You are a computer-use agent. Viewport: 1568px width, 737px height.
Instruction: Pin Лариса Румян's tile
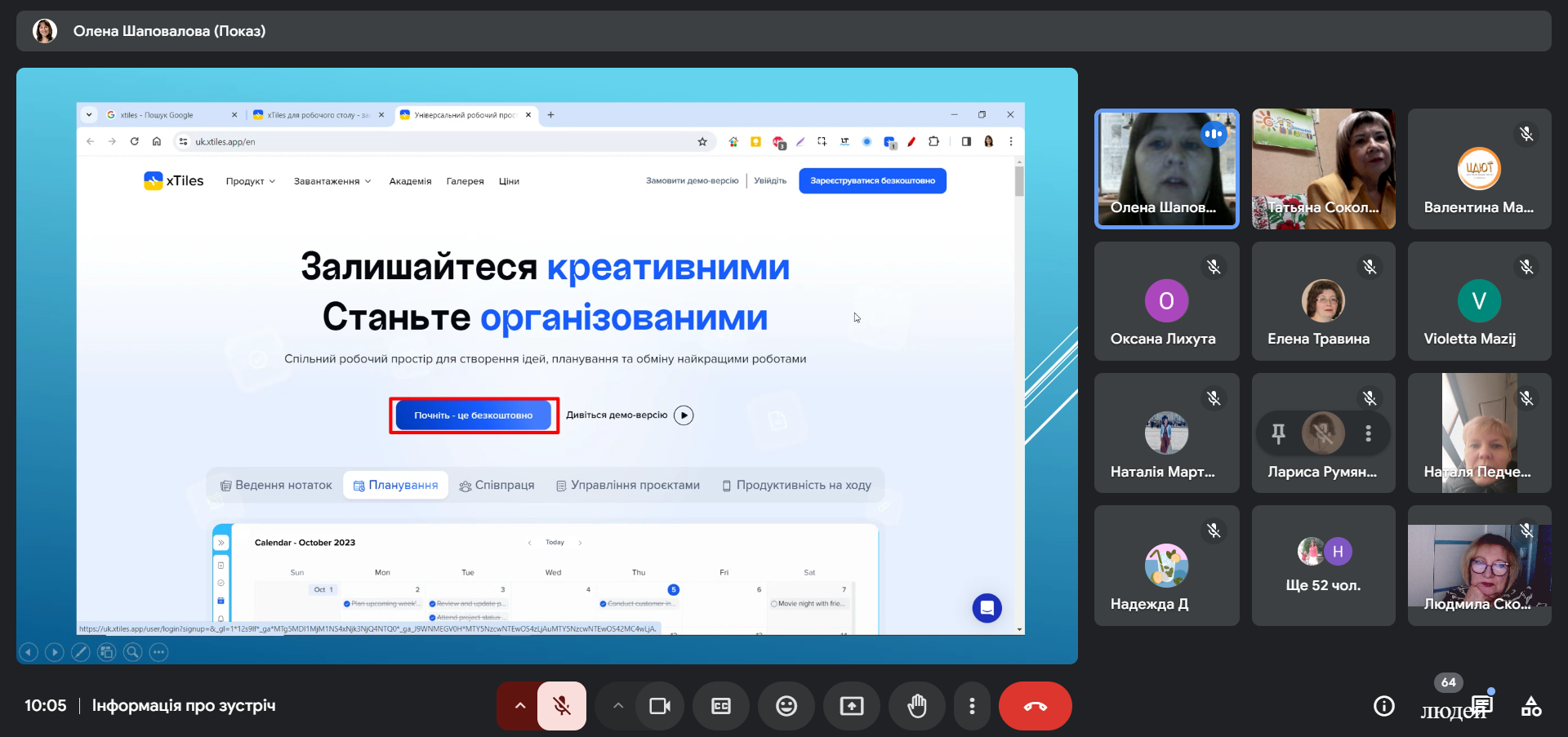pyautogui.click(x=1278, y=433)
